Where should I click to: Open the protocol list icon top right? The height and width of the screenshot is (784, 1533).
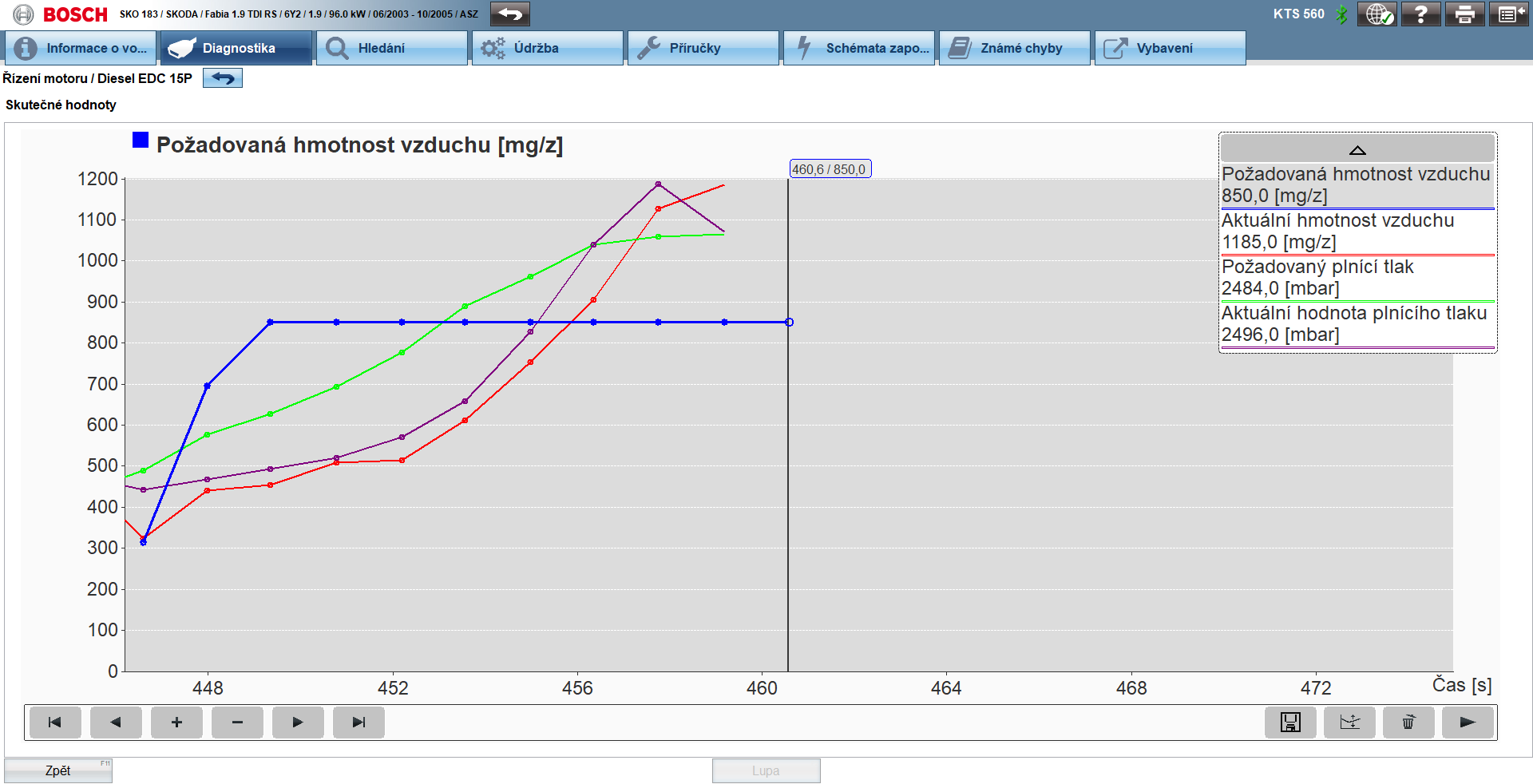(x=1508, y=14)
